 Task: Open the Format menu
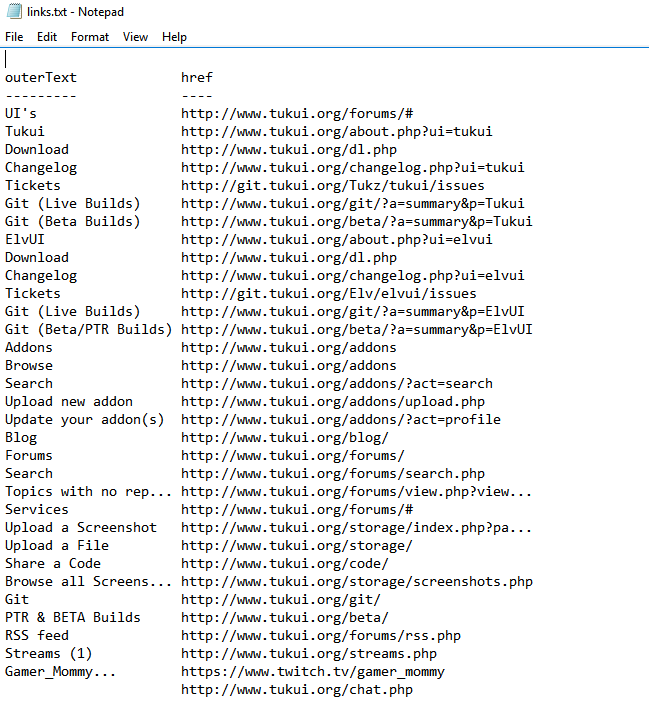pyautogui.click(x=90, y=37)
